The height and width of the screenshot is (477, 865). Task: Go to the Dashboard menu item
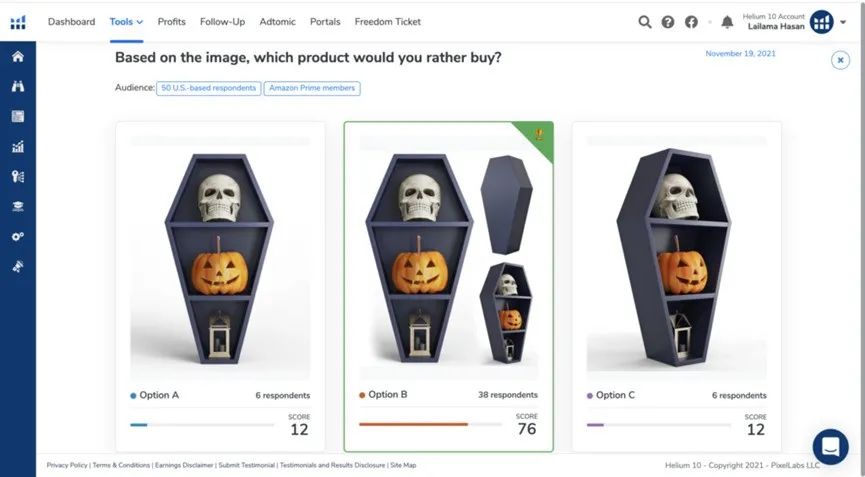click(72, 22)
